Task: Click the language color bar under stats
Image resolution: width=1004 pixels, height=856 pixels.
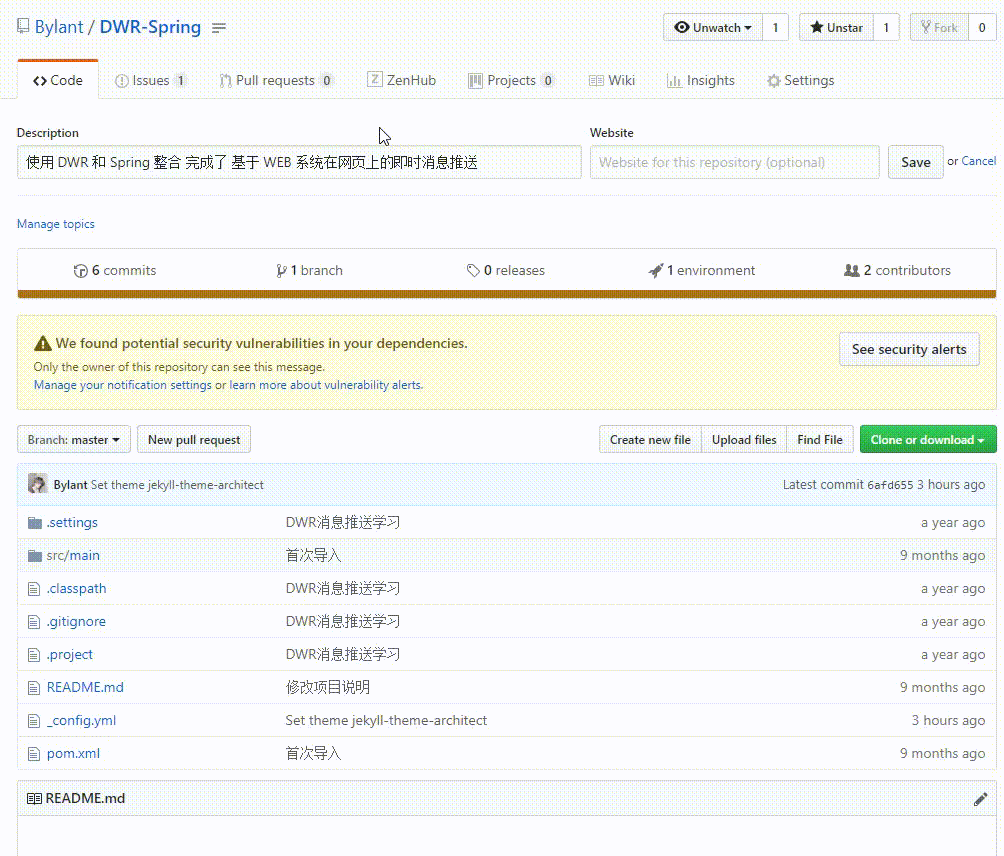Action: click(506, 295)
